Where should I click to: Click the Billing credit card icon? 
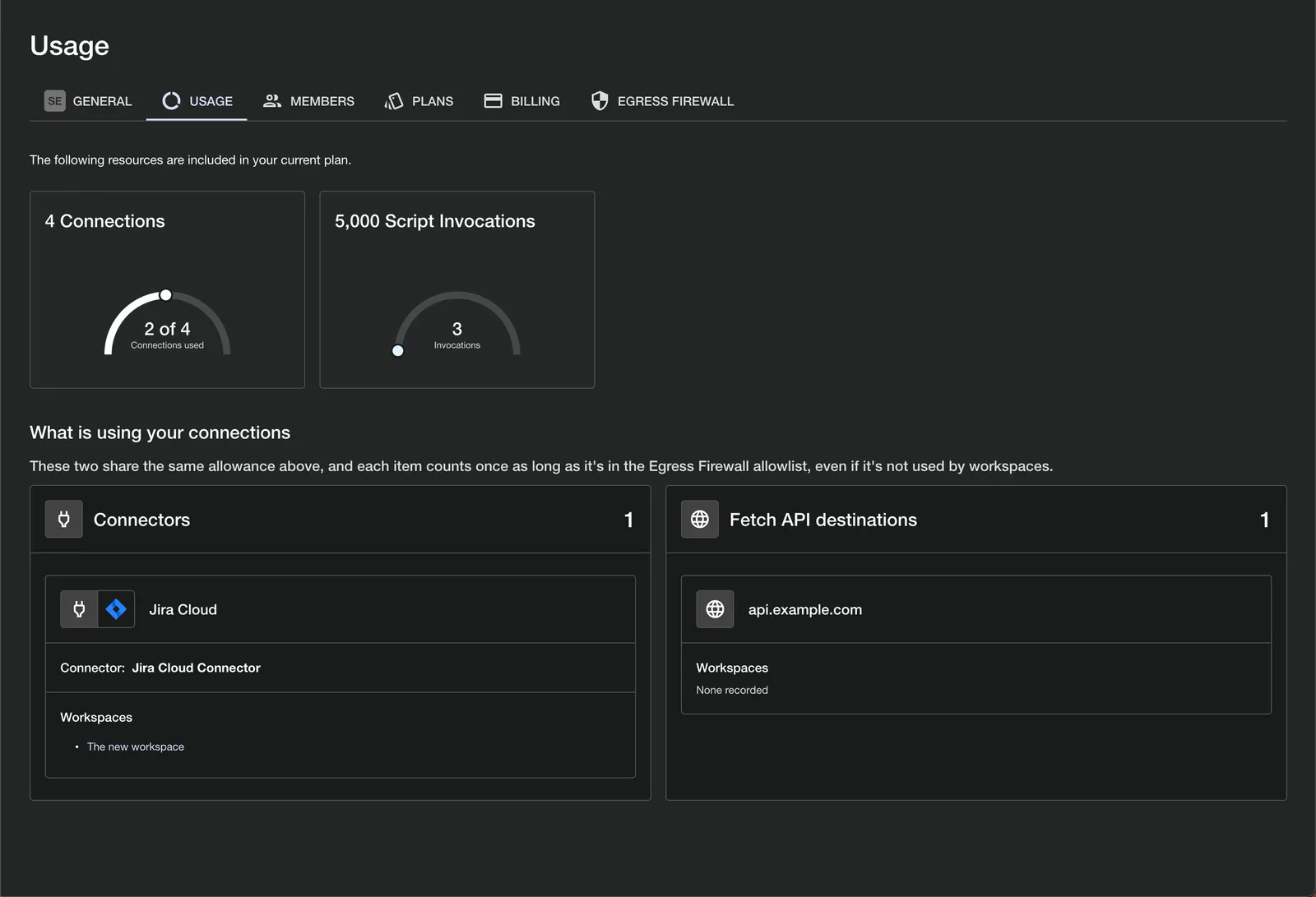pos(493,101)
